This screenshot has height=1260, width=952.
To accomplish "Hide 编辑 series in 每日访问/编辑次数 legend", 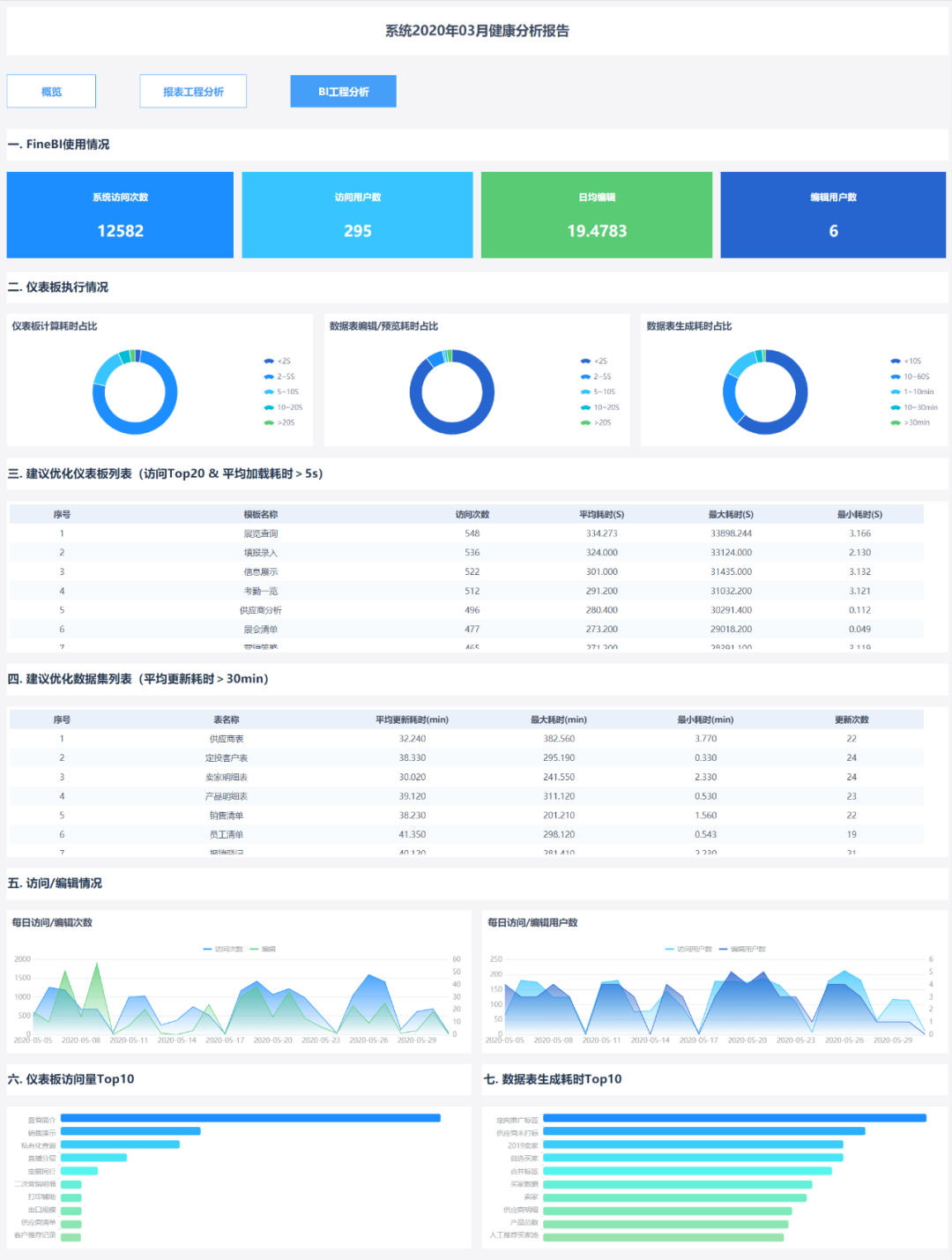I will point(255,950).
